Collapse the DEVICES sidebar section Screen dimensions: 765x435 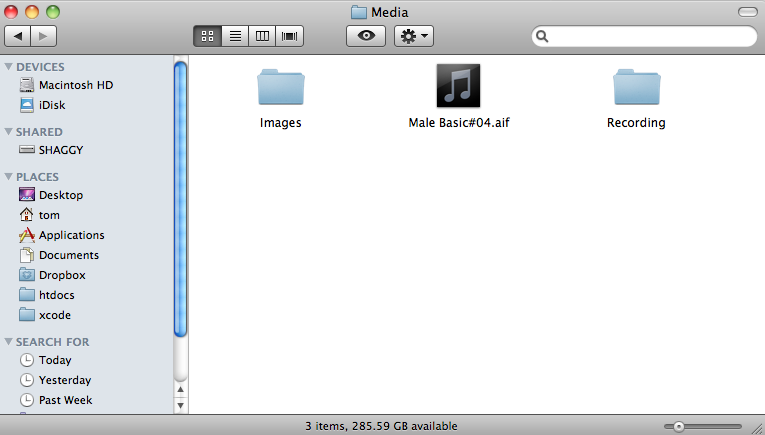coord(9,67)
